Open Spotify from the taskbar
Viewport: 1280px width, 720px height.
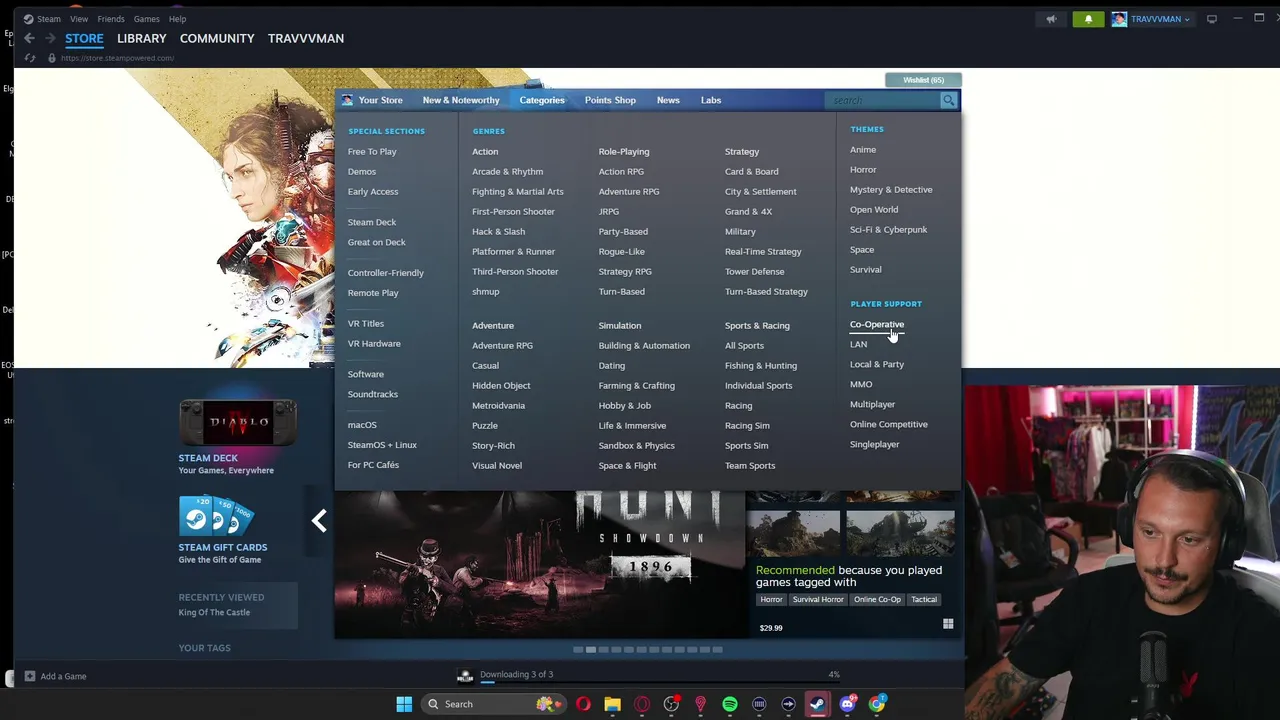tap(730, 704)
